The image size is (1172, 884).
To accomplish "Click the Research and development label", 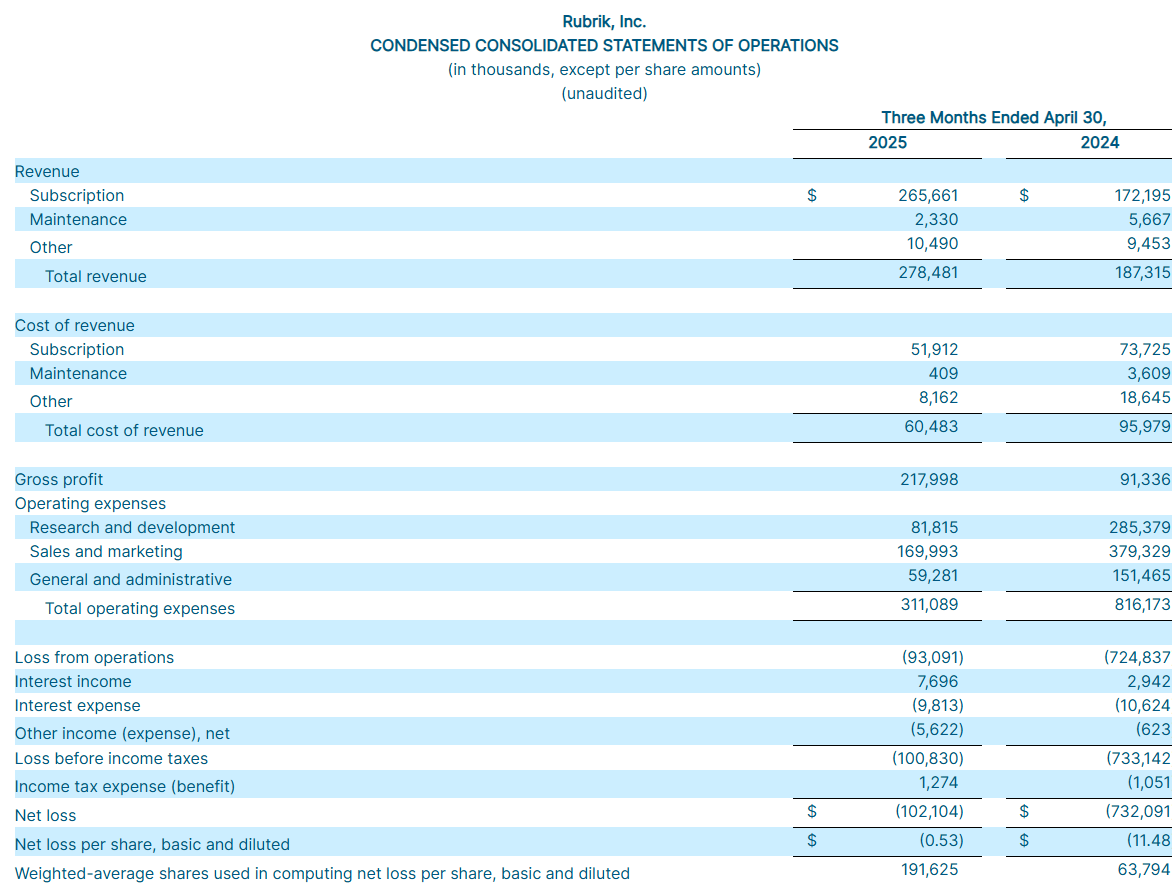I will point(132,528).
